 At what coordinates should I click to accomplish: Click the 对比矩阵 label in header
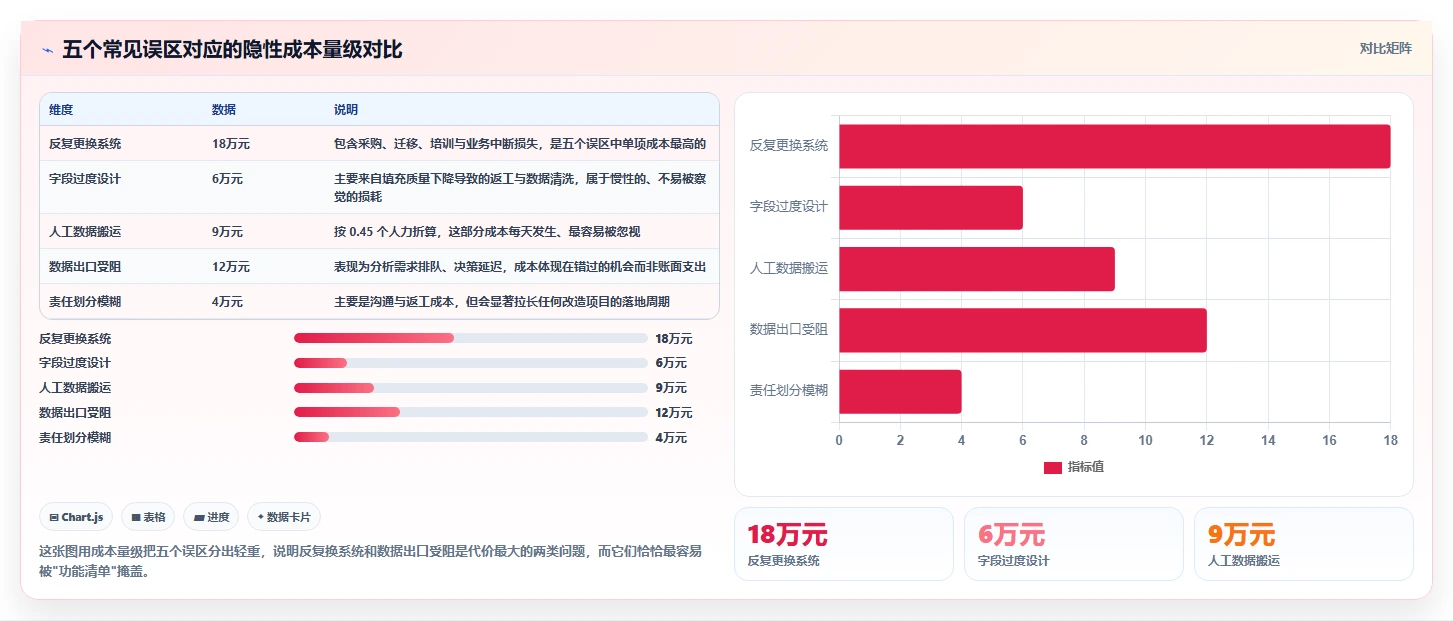point(1385,48)
